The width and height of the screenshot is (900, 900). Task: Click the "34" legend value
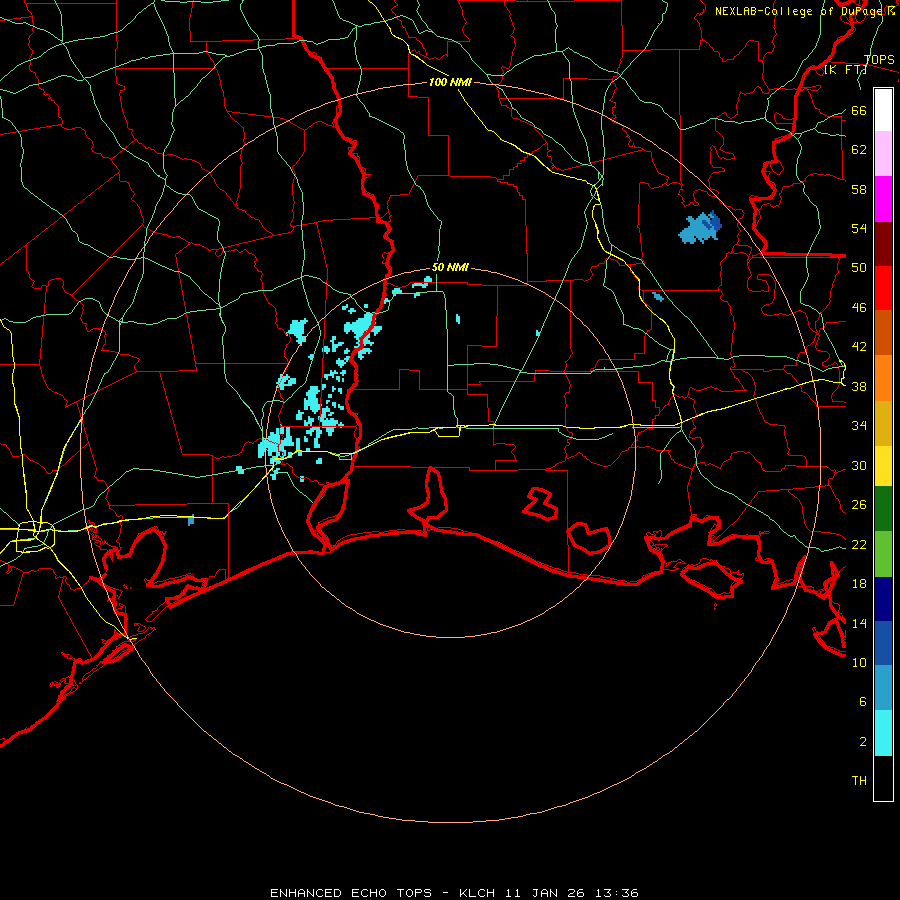pos(859,425)
